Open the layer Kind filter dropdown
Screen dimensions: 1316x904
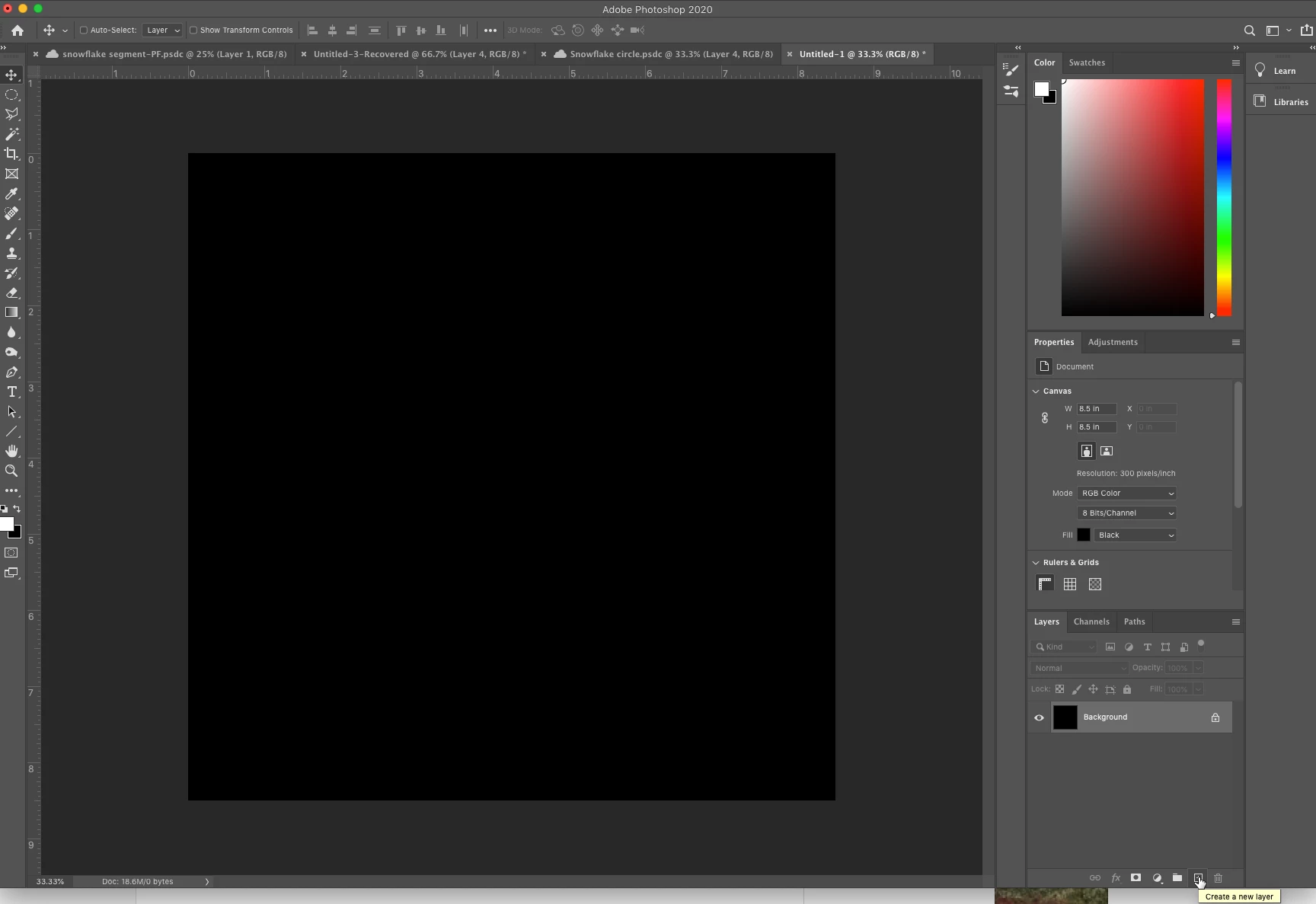[x=1064, y=647]
